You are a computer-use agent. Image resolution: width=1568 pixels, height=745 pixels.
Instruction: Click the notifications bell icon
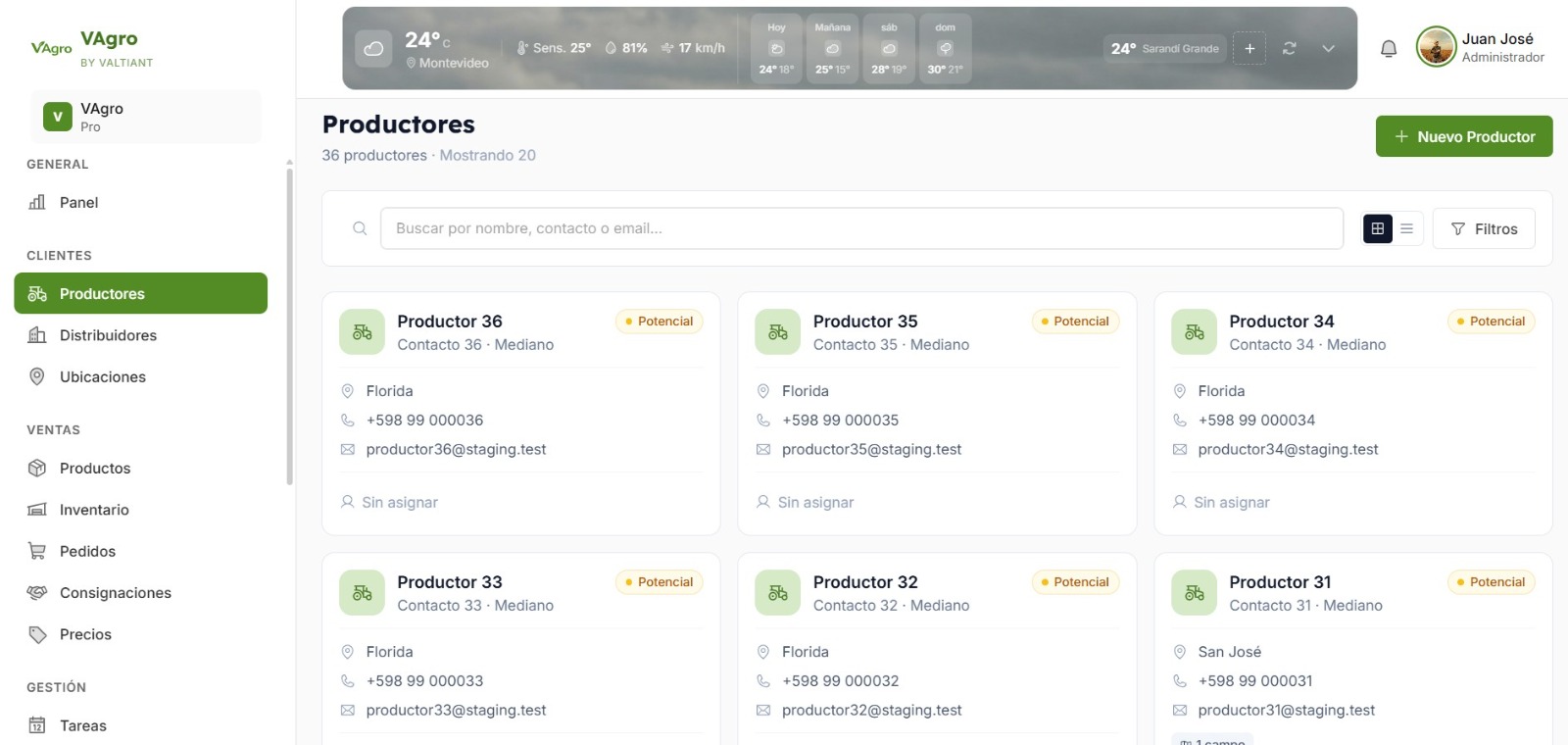[x=1388, y=48]
